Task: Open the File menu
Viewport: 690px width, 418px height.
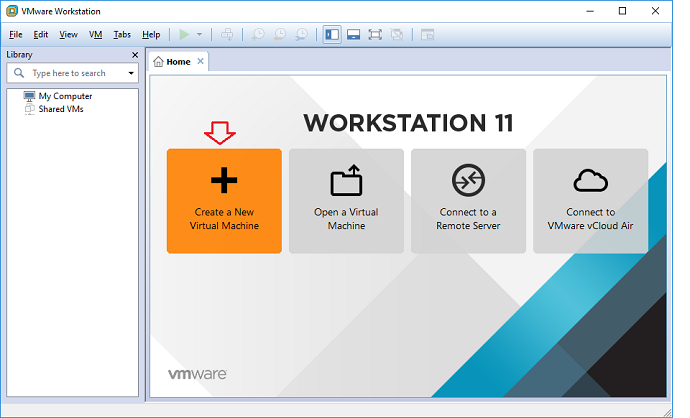Action: pos(15,34)
